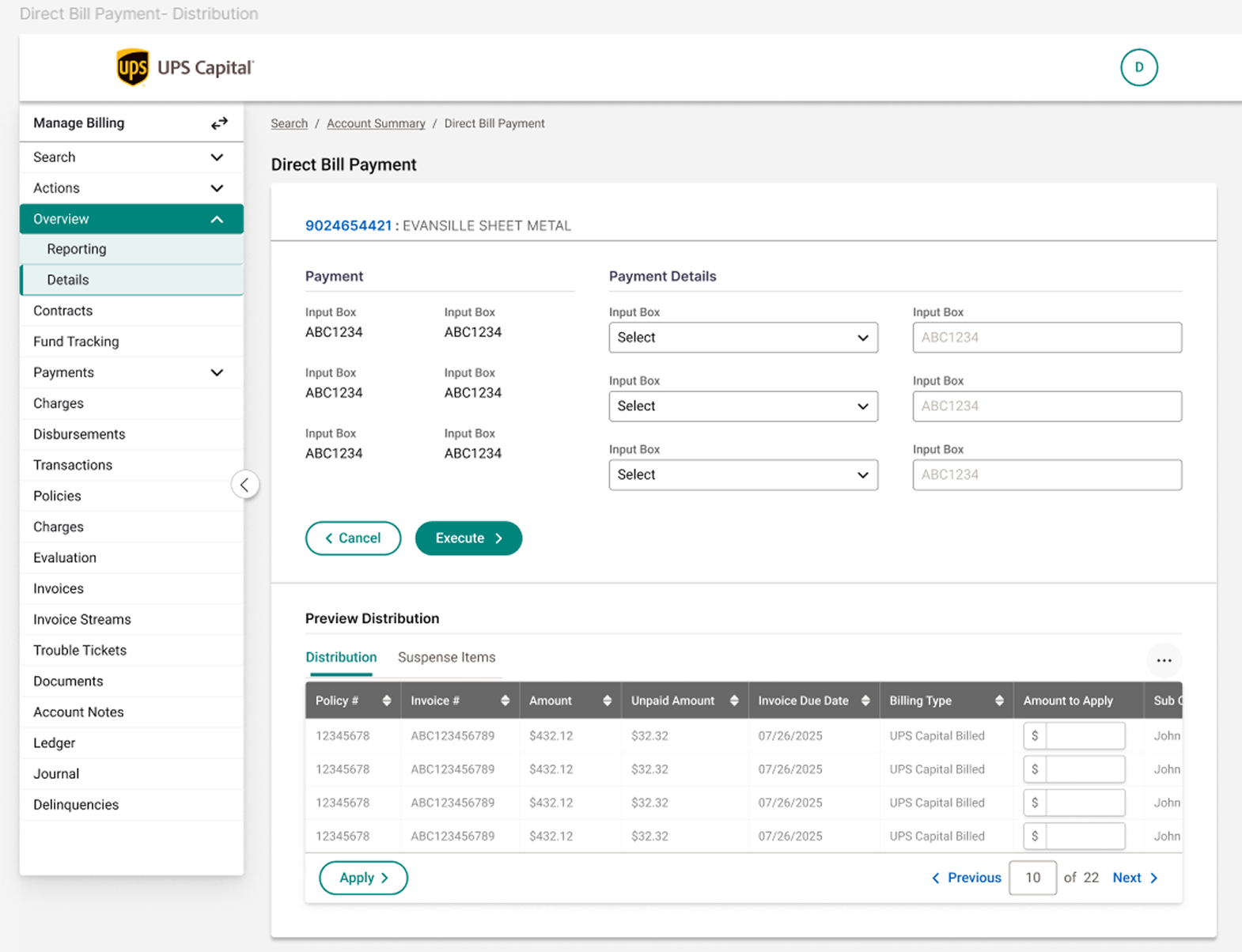Open Account Notes in sidebar
This screenshot has width=1242, height=952.
click(x=131, y=712)
